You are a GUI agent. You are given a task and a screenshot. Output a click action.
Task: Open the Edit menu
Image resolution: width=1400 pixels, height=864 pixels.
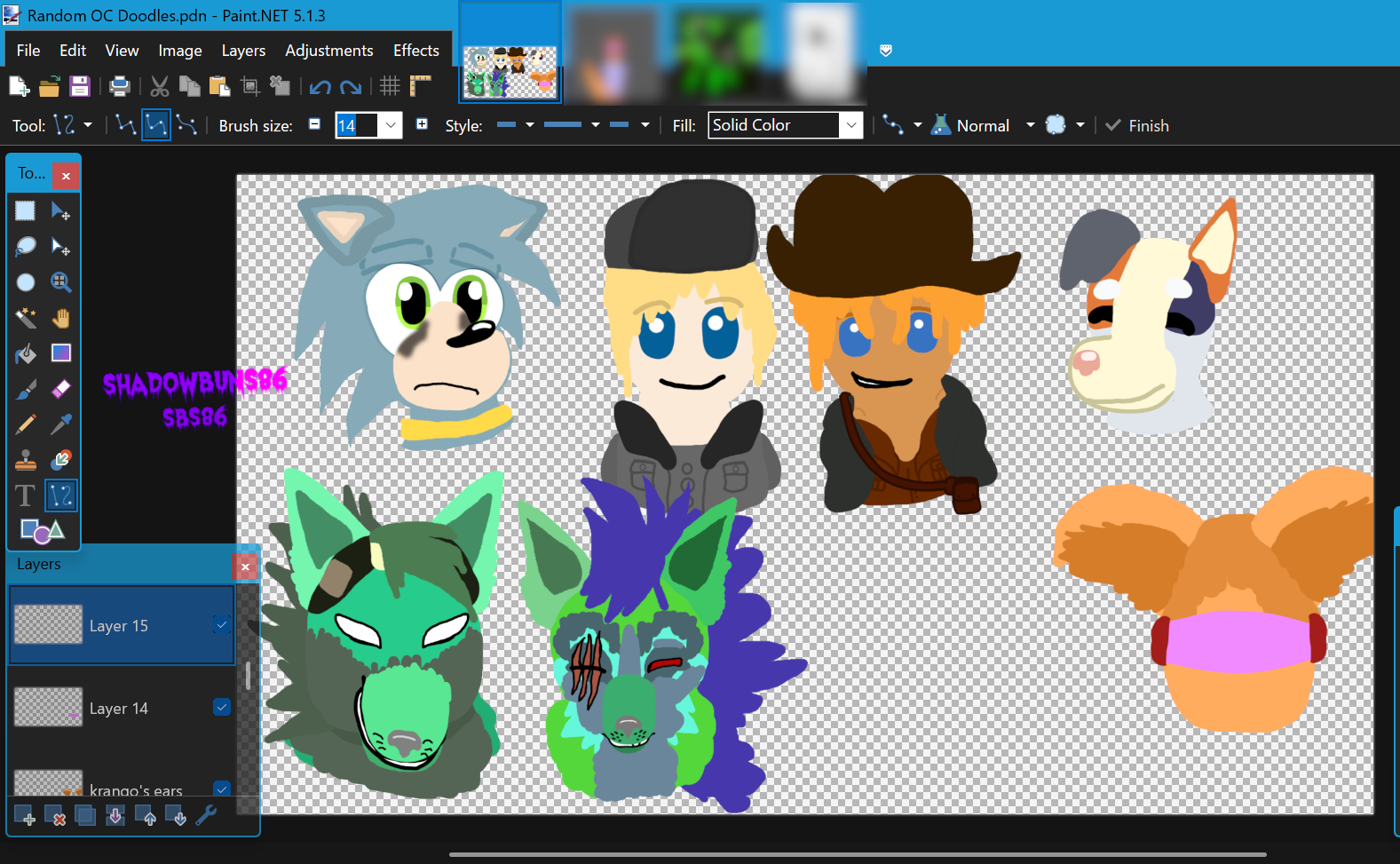[73, 51]
